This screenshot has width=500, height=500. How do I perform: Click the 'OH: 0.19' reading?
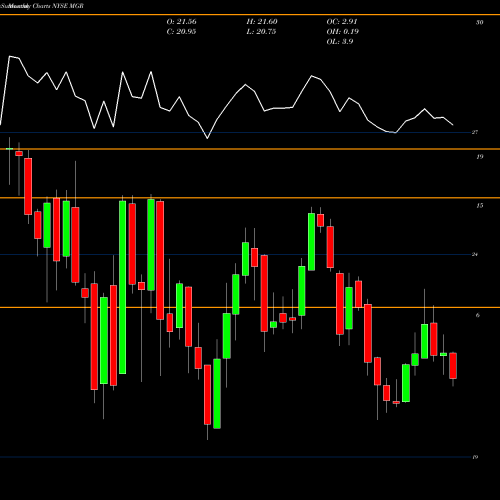coord(342,32)
